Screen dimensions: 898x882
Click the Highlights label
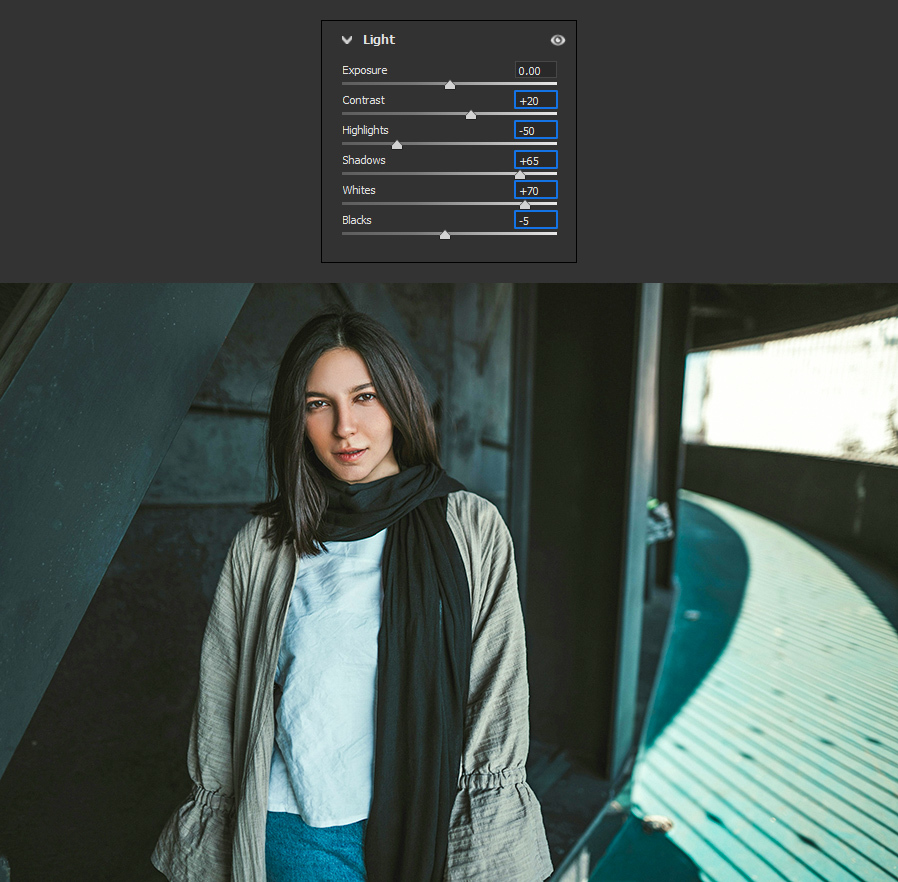(x=365, y=130)
